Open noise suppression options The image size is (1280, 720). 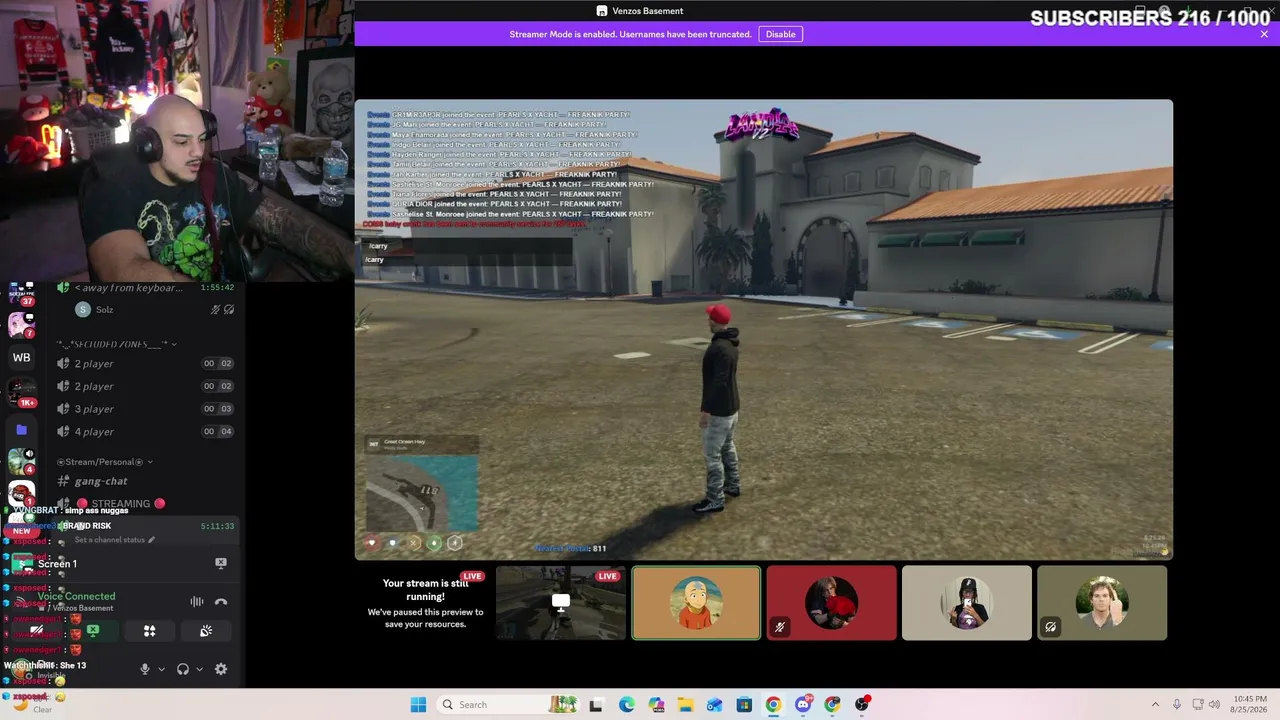coord(197,602)
